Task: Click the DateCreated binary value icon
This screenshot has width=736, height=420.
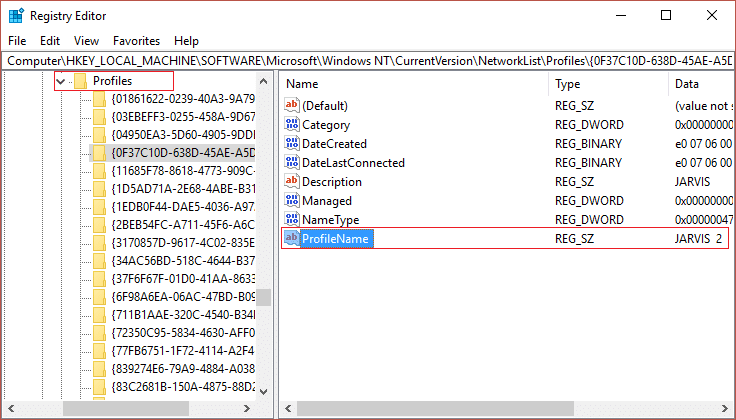Action: (293, 144)
